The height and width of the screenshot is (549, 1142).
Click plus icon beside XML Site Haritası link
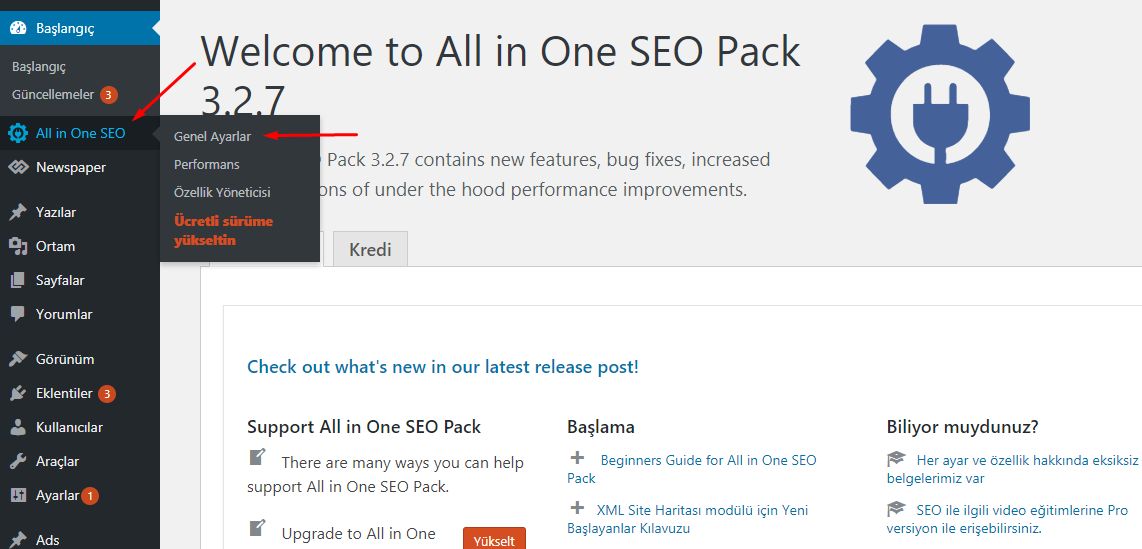[x=577, y=507]
